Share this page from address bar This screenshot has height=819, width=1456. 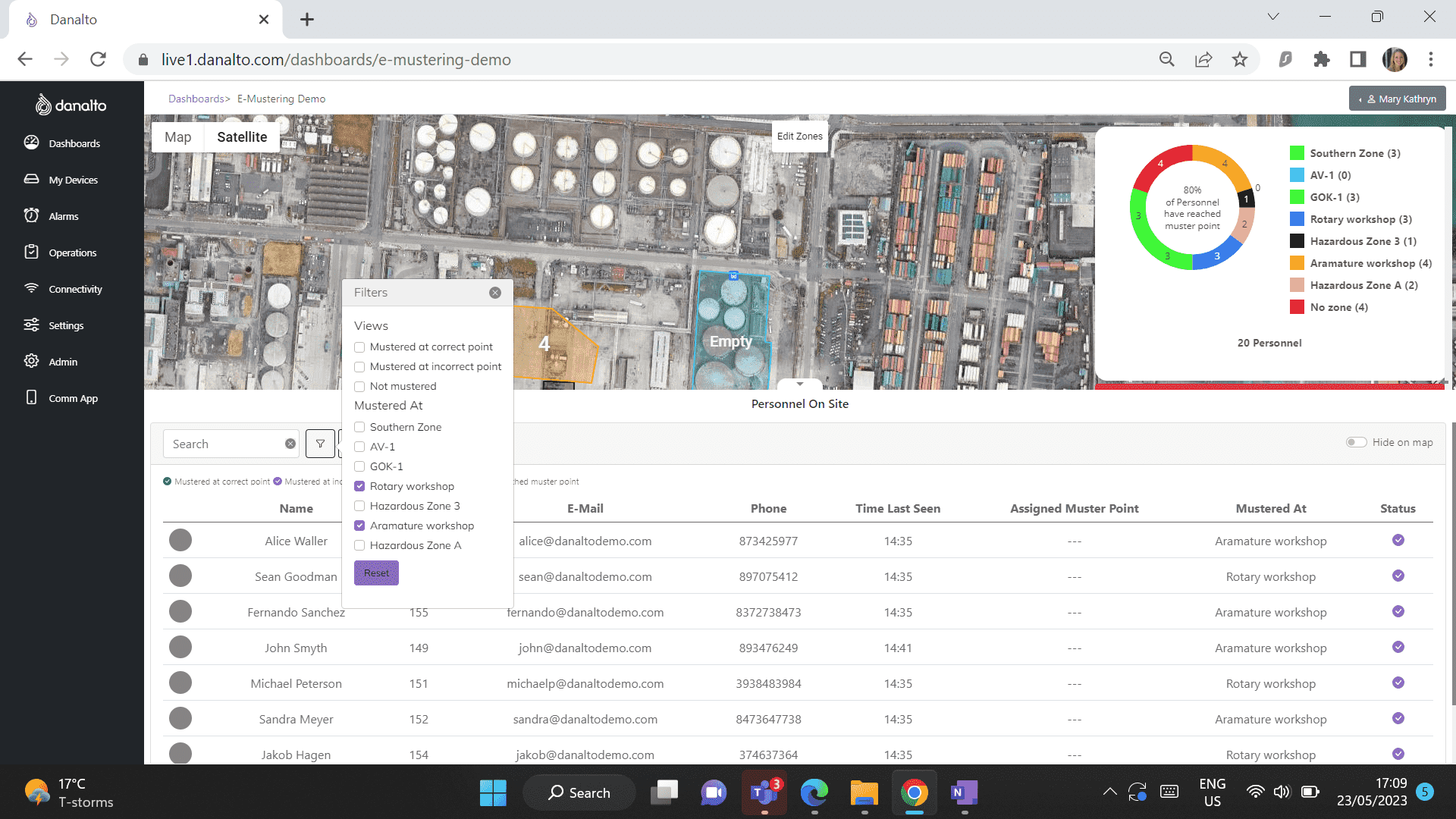1203,59
